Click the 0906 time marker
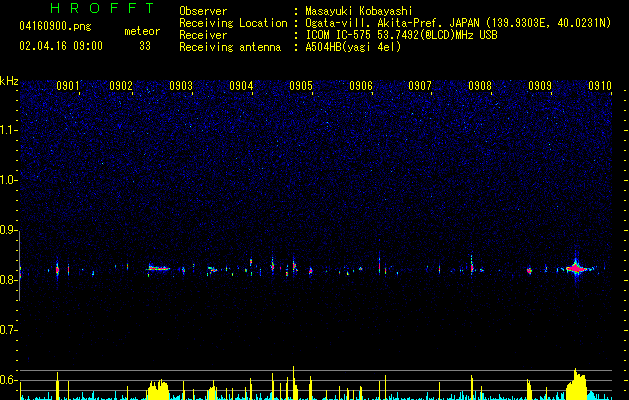 click(x=361, y=85)
